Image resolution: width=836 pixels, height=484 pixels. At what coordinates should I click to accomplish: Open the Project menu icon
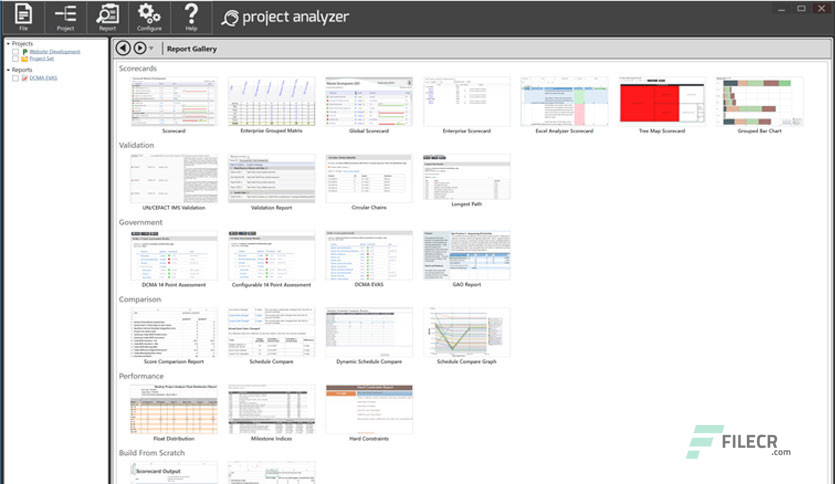coord(66,17)
